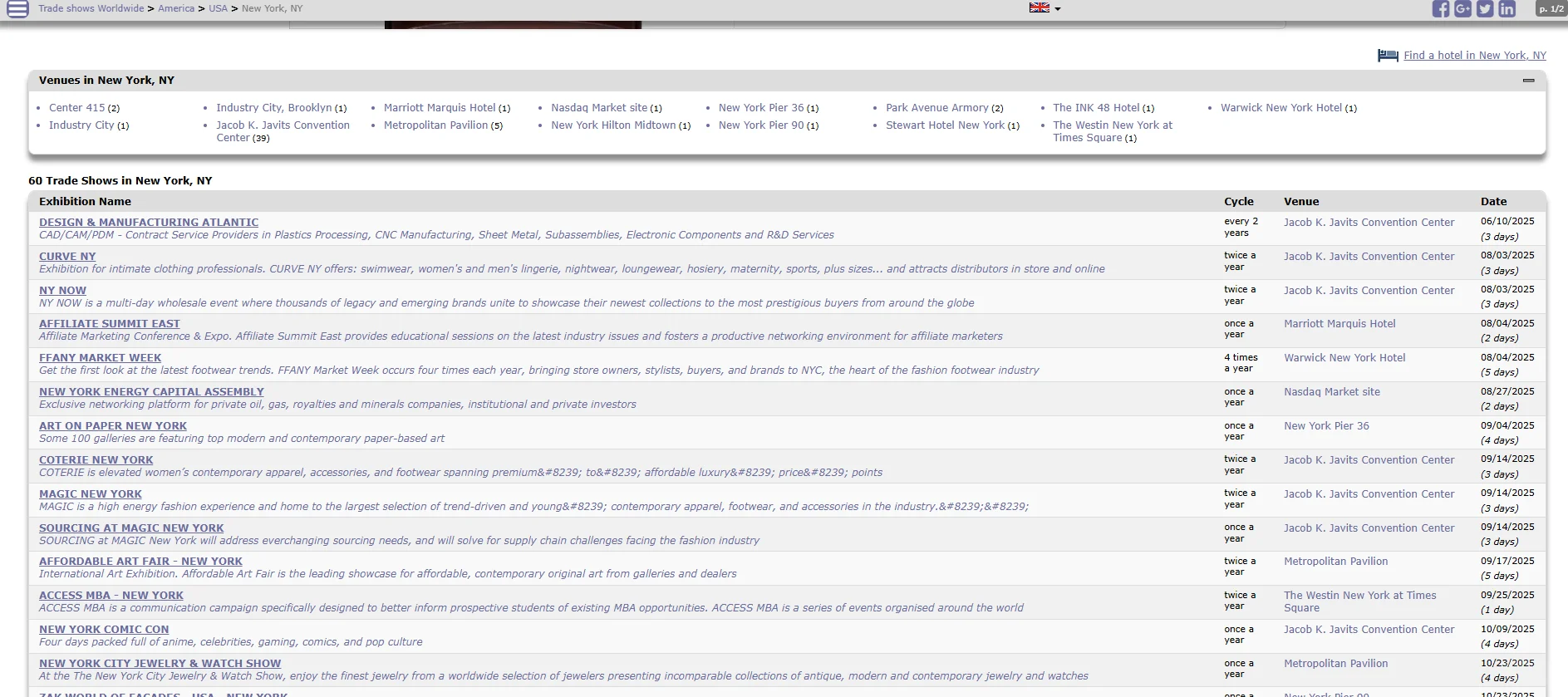The width and height of the screenshot is (1568, 697).
Task: Open New York Energy Capital Assembly
Action: coord(151,392)
